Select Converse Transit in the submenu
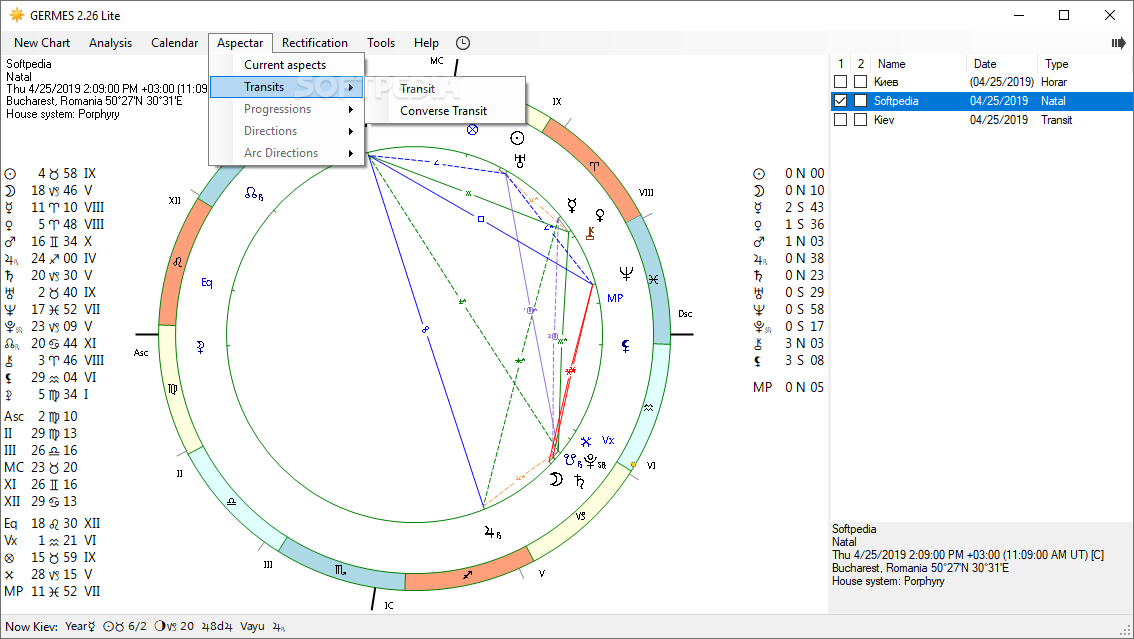1134x639 pixels. tap(446, 111)
